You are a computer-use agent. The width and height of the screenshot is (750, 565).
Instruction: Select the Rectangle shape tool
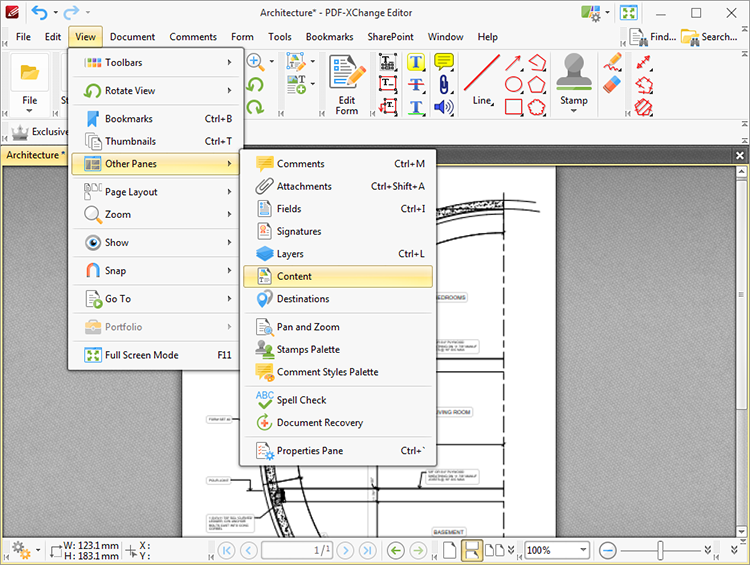[x=514, y=107]
